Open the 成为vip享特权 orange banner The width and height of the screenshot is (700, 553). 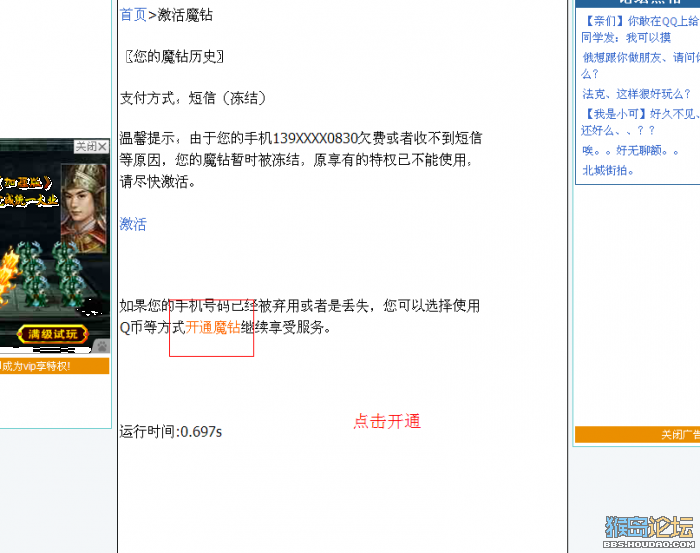(x=54, y=366)
